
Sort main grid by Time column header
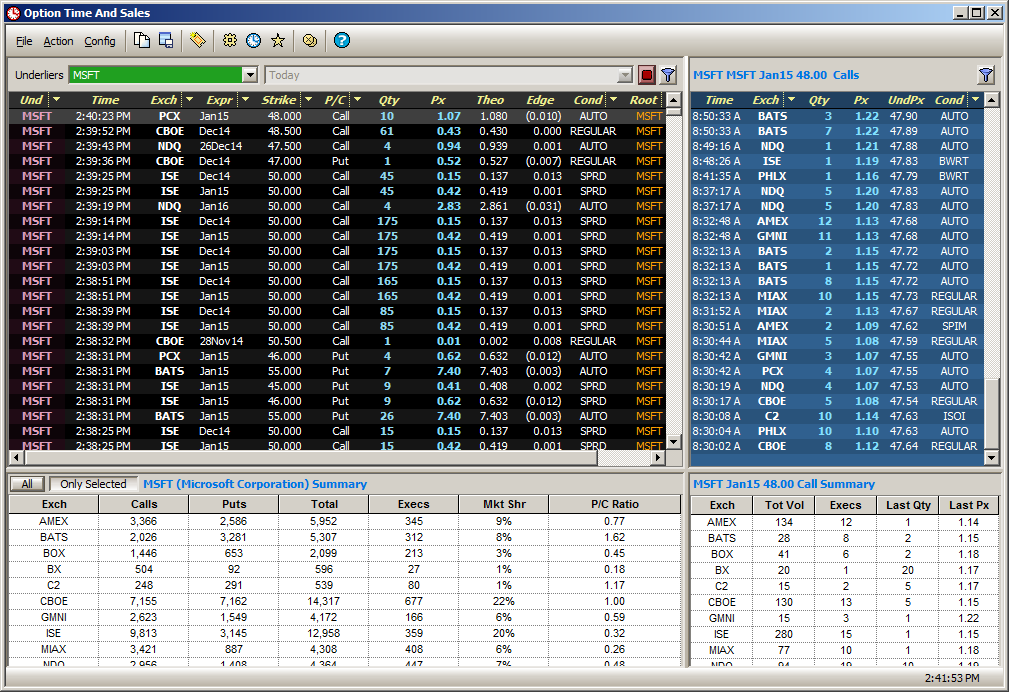(x=105, y=100)
